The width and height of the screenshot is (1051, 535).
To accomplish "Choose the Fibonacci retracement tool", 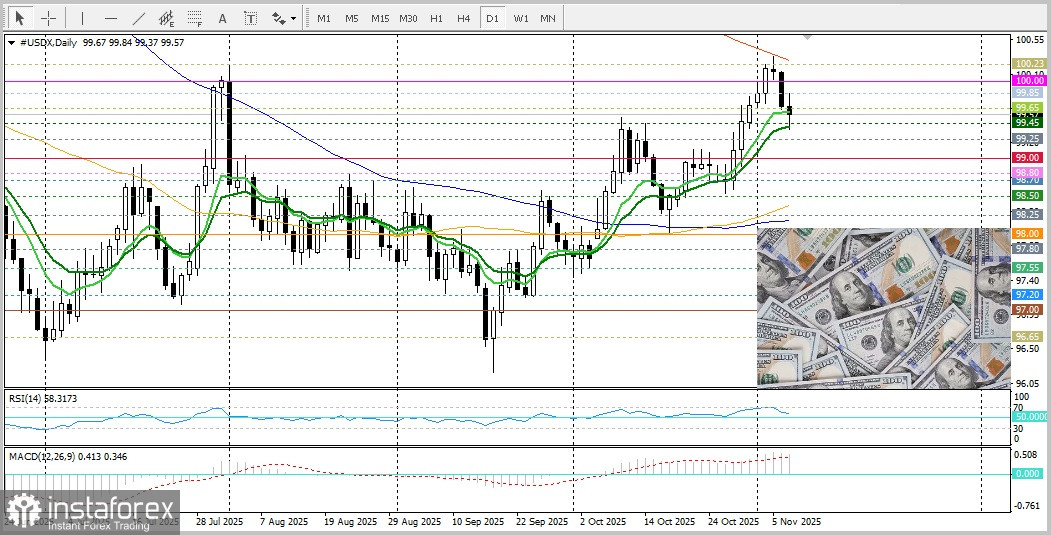I will point(194,18).
